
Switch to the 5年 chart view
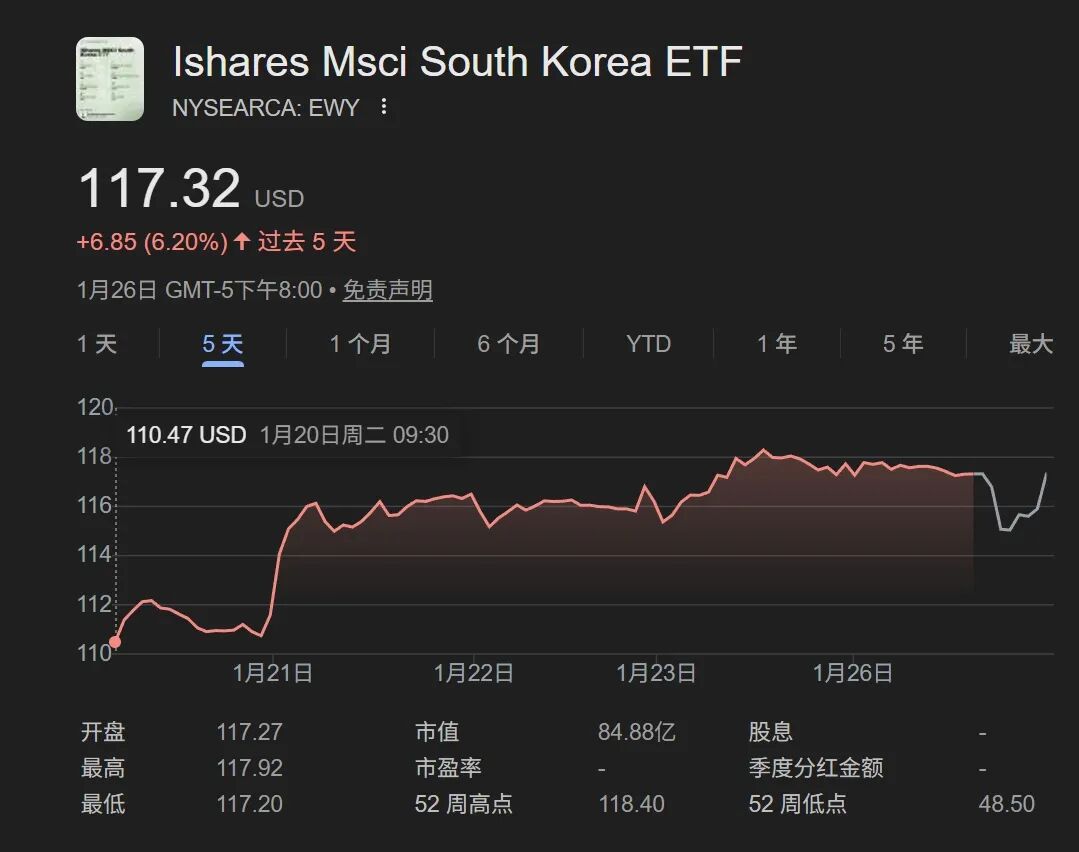pyautogui.click(x=903, y=344)
